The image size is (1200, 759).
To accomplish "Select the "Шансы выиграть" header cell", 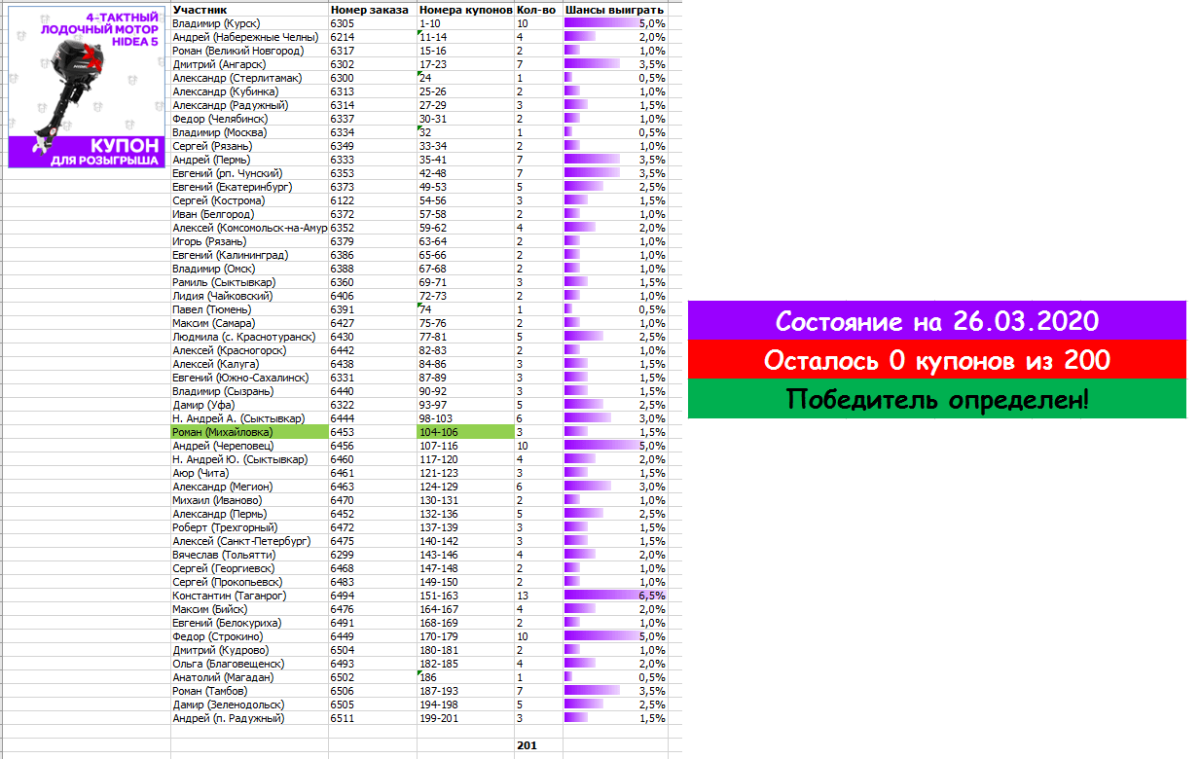I will tap(614, 9).
